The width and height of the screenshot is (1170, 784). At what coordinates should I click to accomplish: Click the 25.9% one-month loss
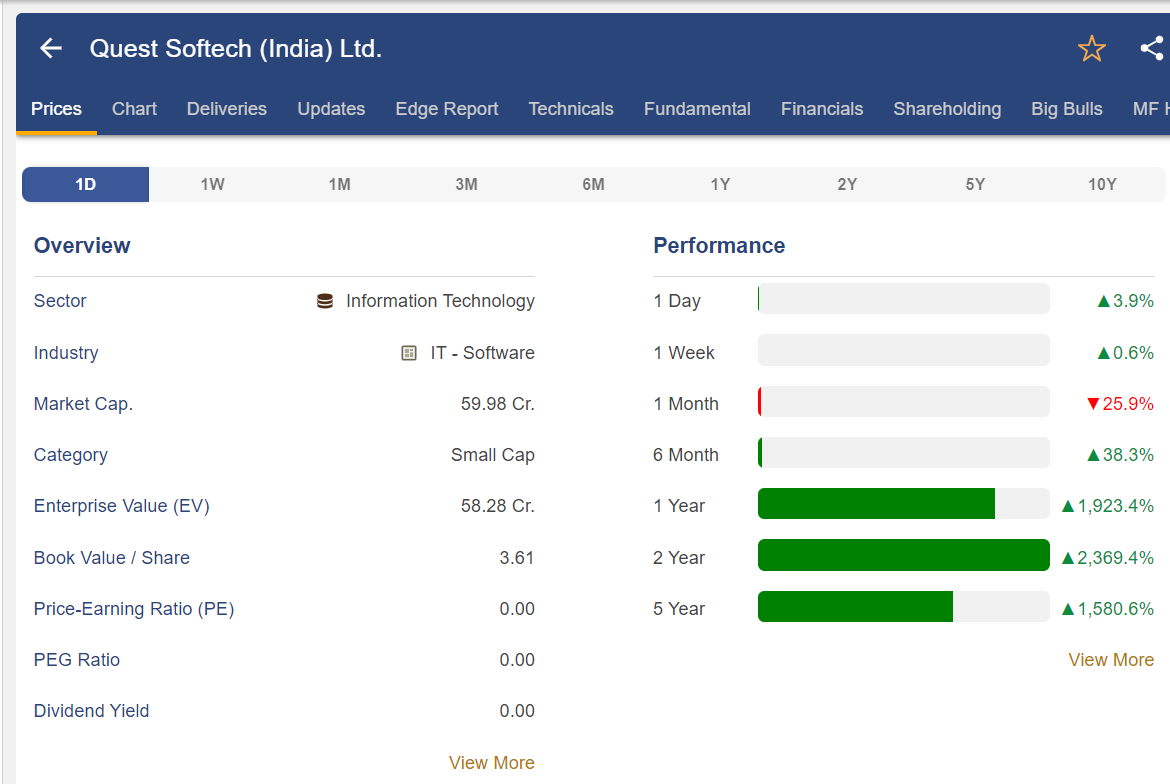pyautogui.click(x=1120, y=404)
